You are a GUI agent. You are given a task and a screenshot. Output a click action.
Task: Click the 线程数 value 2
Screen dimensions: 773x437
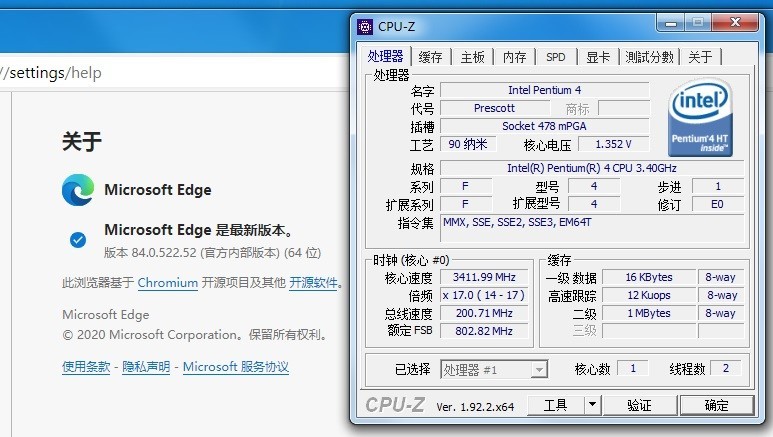[726, 368]
